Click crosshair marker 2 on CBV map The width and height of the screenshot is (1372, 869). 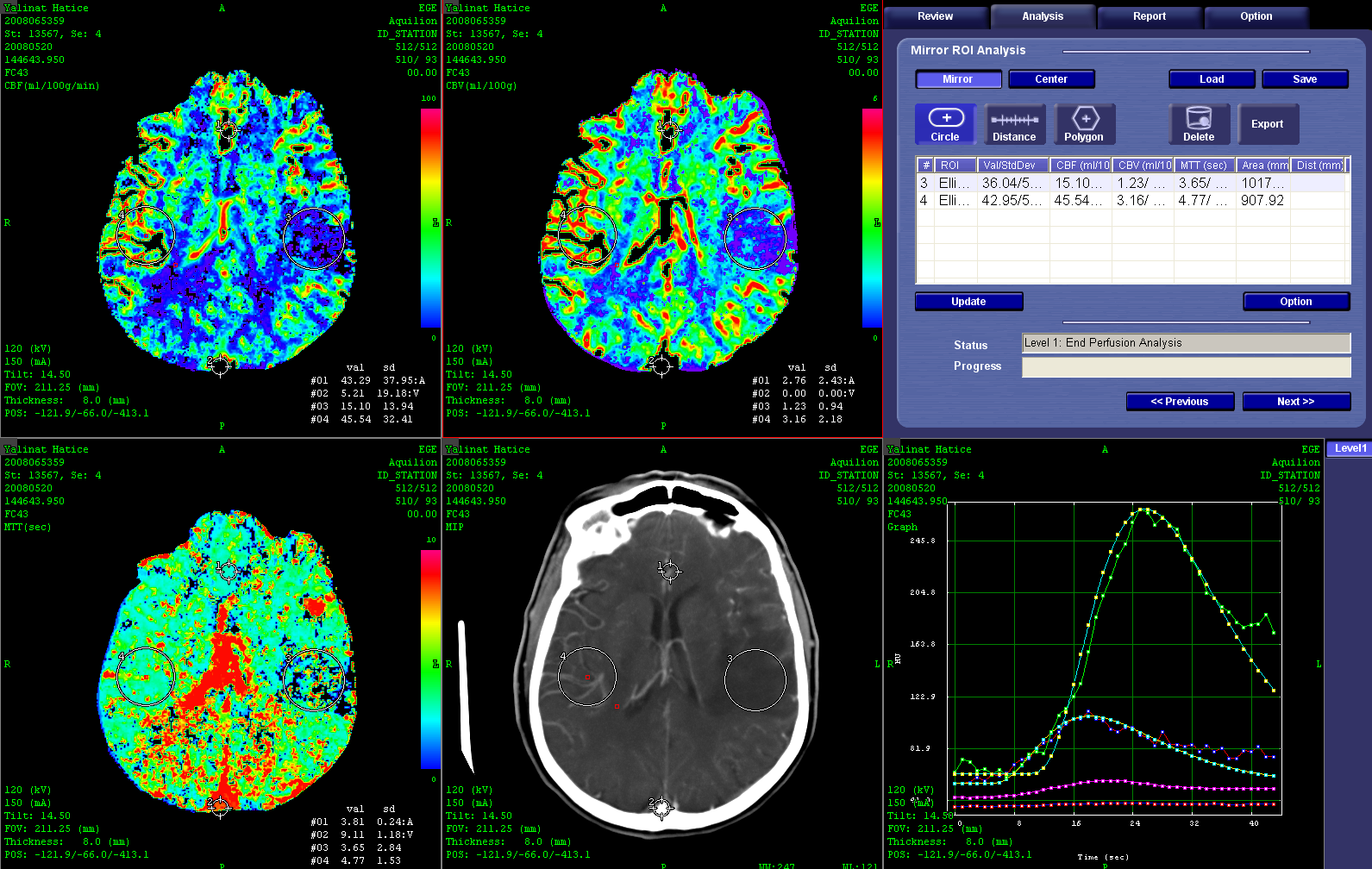[x=661, y=366]
